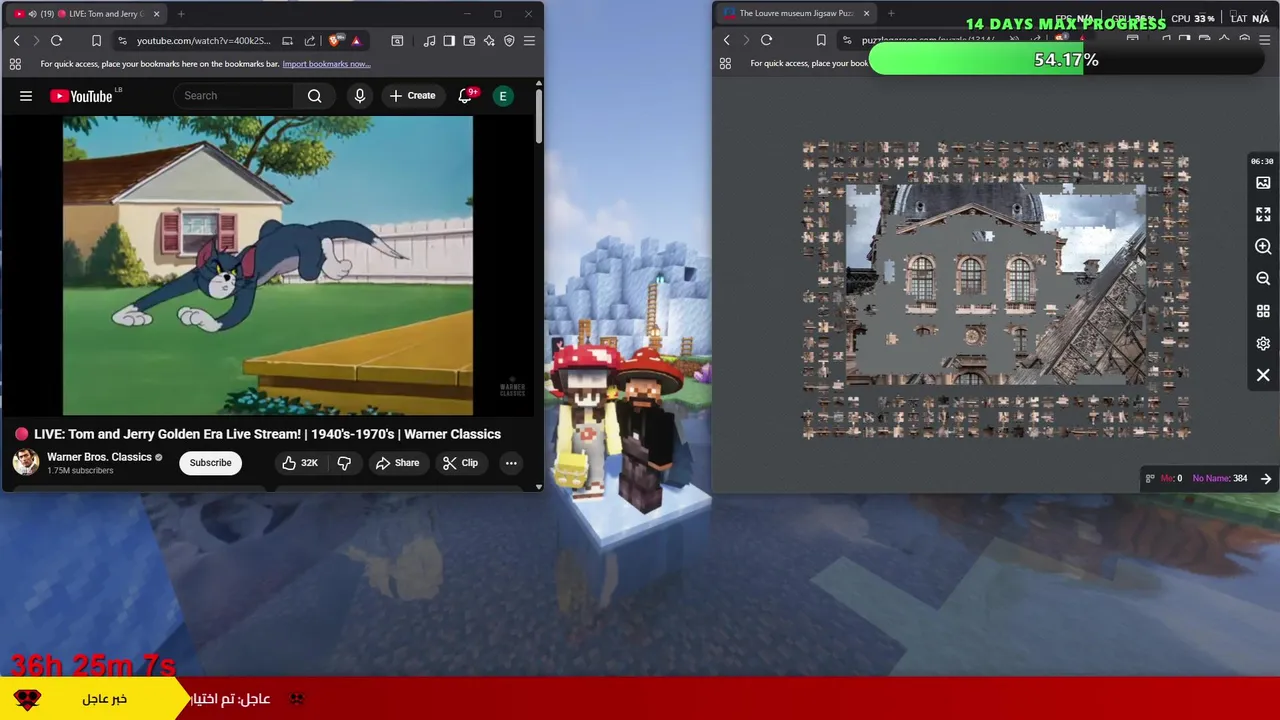Focus the YouTube Search field
The width and height of the screenshot is (1280, 720).
coord(235,96)
